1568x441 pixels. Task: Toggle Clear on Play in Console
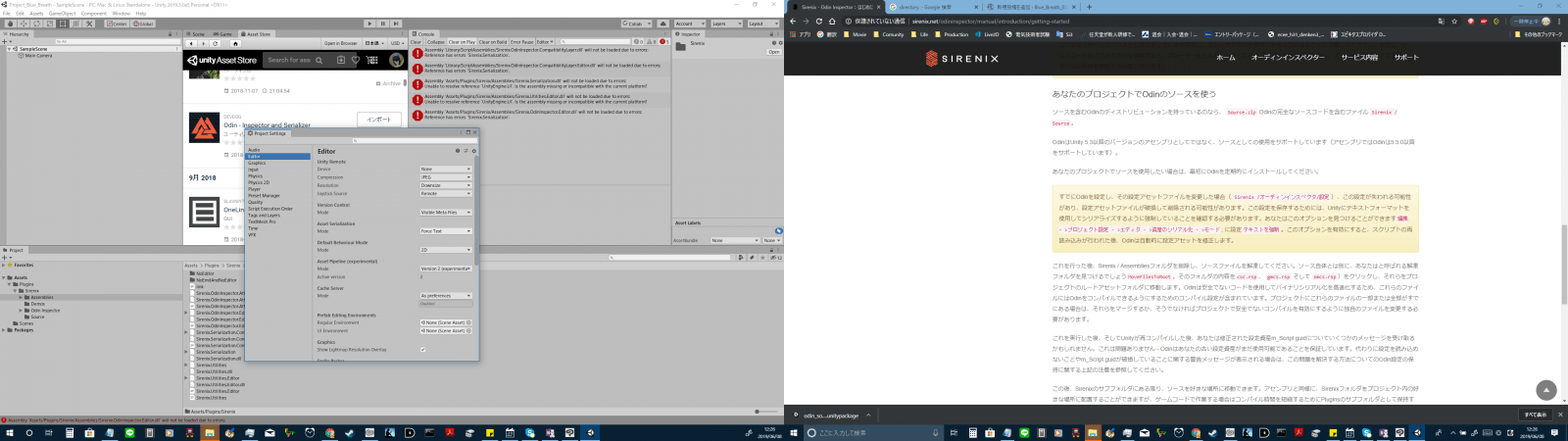(462, 42)
